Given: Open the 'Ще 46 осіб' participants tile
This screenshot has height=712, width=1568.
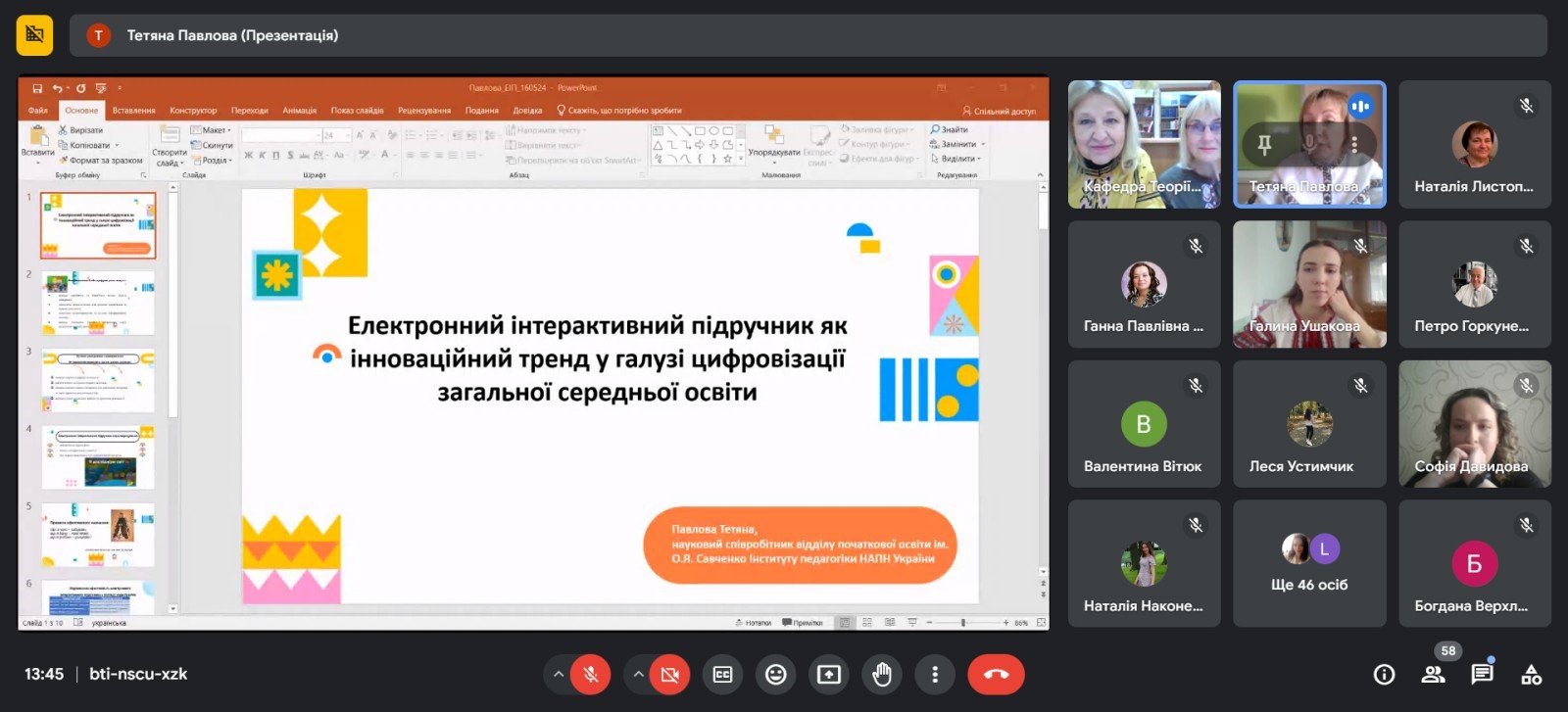Looking at the screenshot, I should point(1308,563).
